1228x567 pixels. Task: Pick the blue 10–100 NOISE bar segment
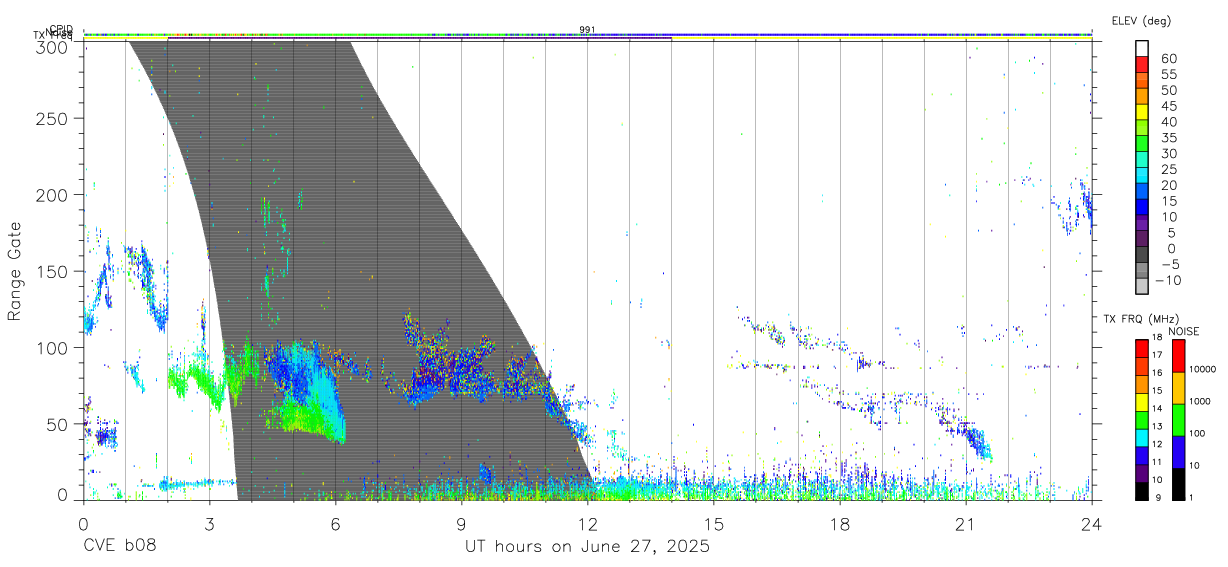(x=1178, y=452)
